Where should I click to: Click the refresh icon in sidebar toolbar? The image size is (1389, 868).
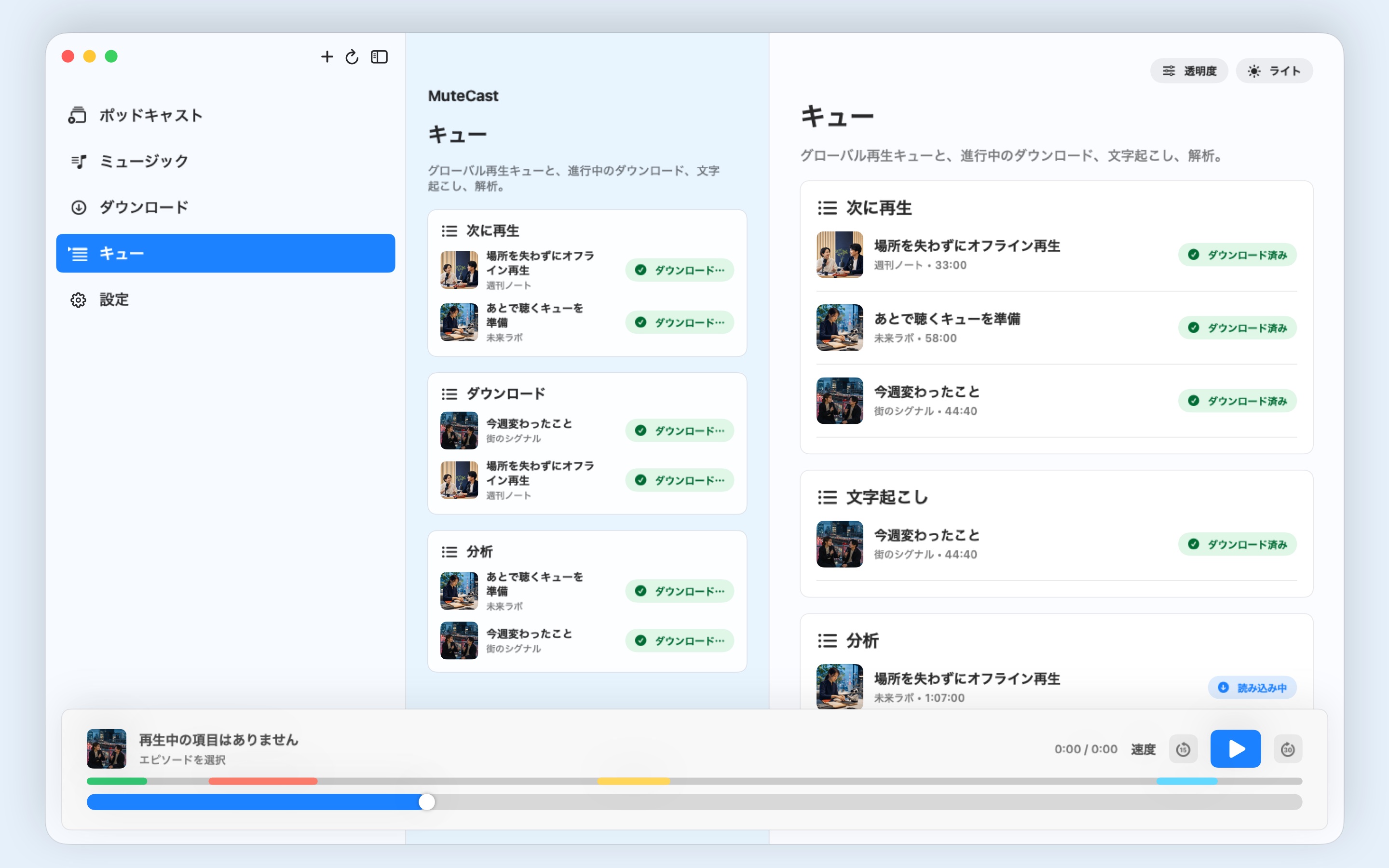point(352,56)
